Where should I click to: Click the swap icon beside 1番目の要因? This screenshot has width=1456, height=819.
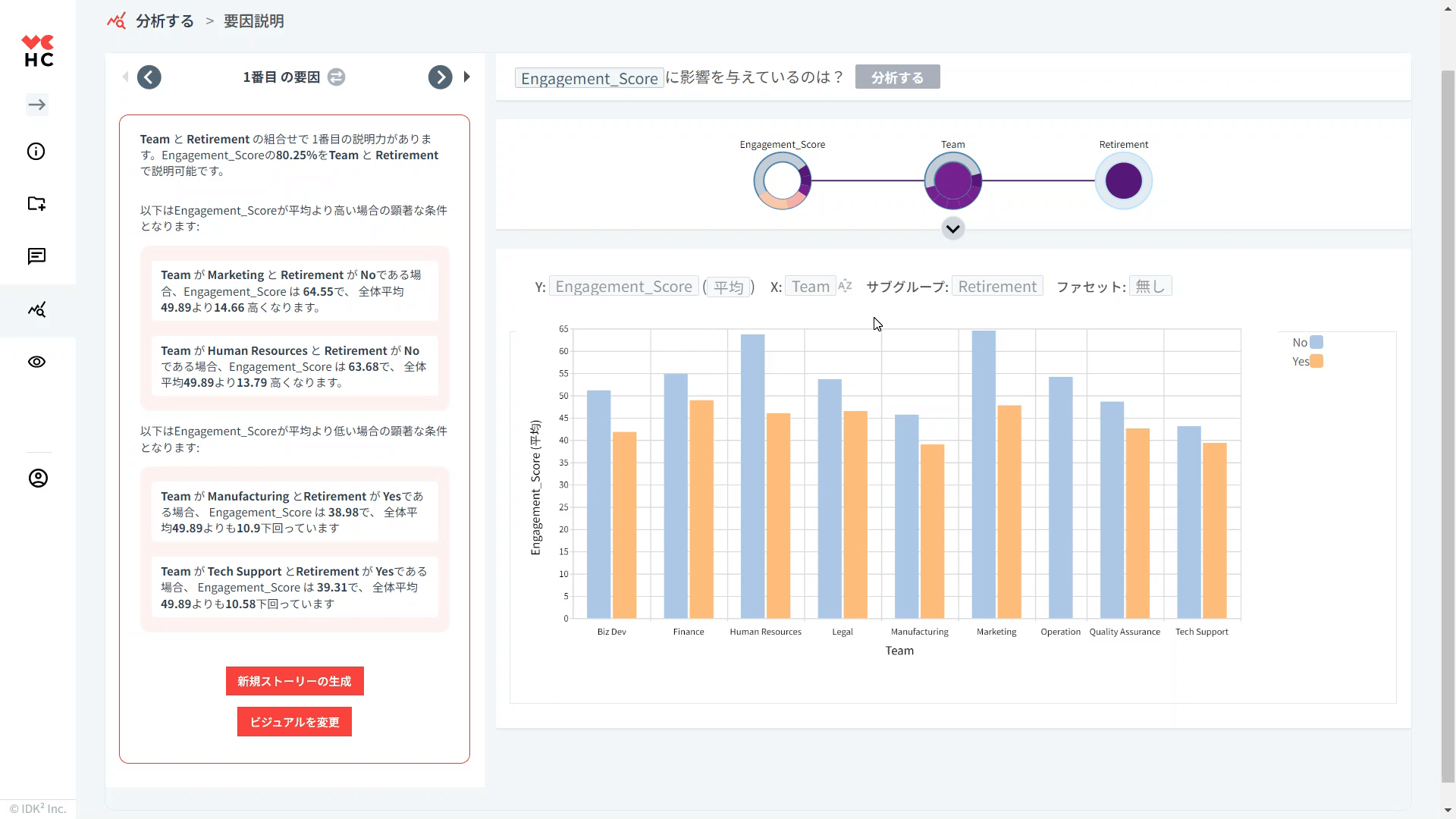coord(336,77)
